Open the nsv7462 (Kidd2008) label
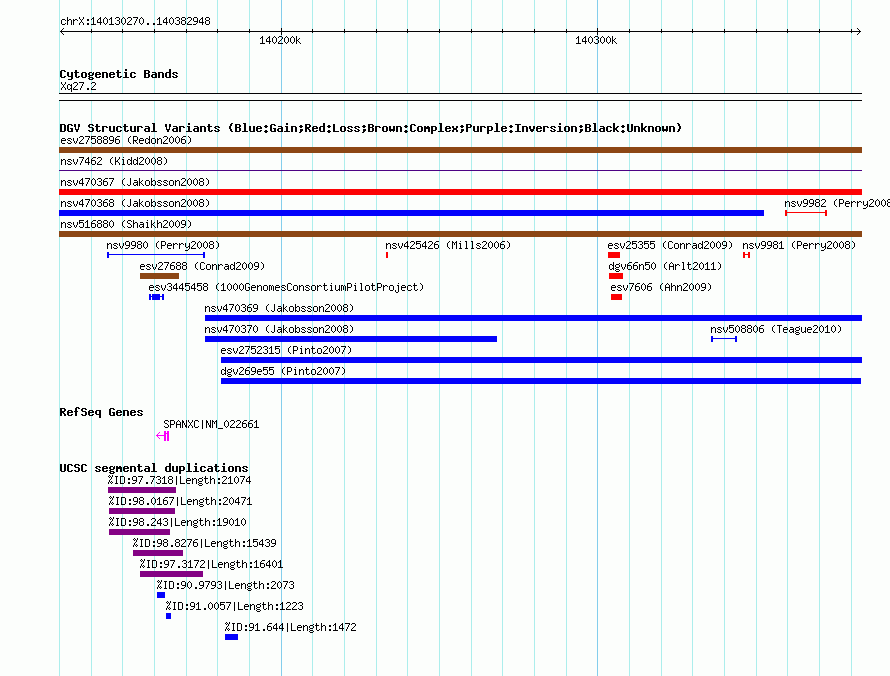 click(114, 161)
